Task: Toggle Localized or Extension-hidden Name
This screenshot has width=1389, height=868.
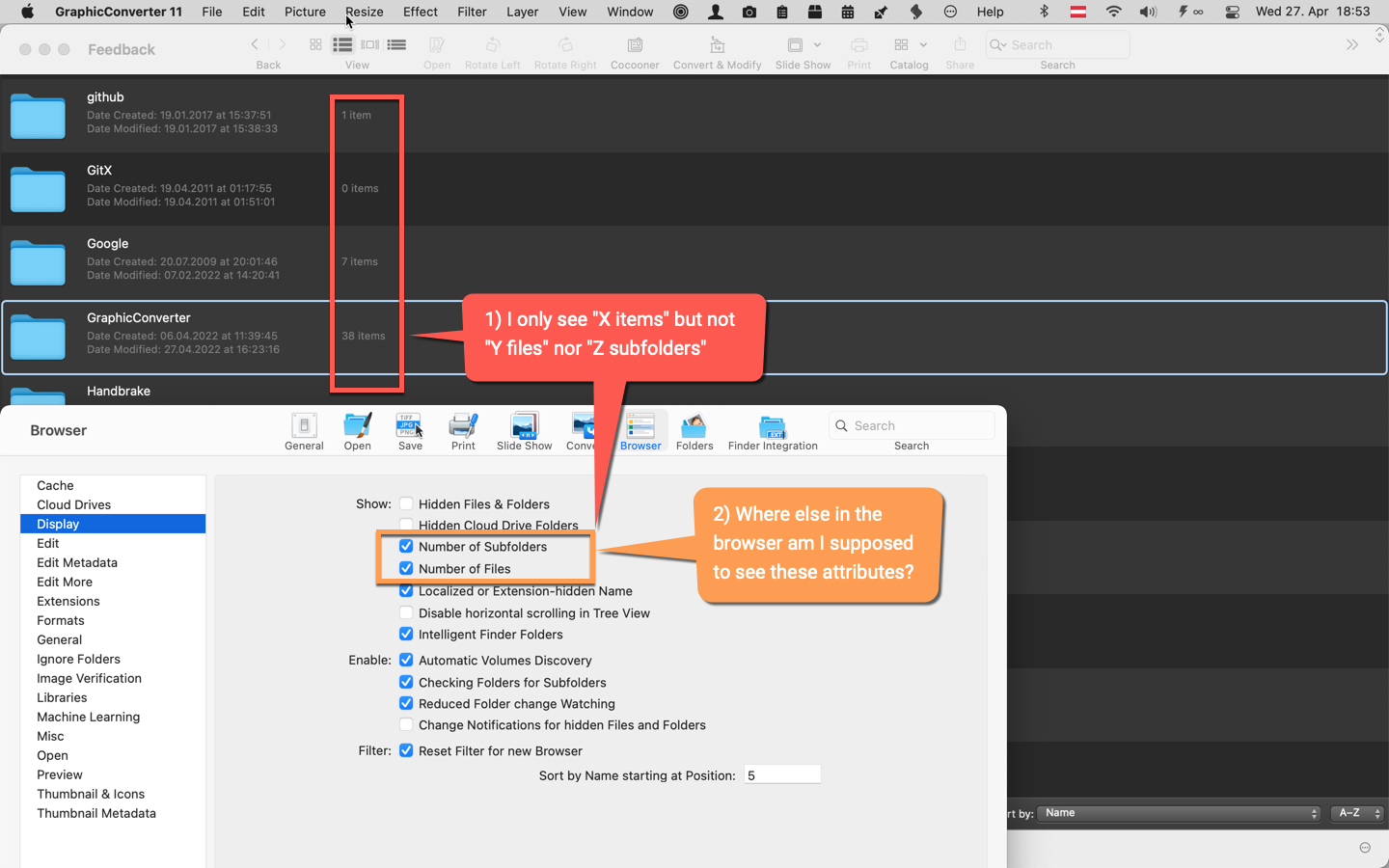Action: [406, 590]
